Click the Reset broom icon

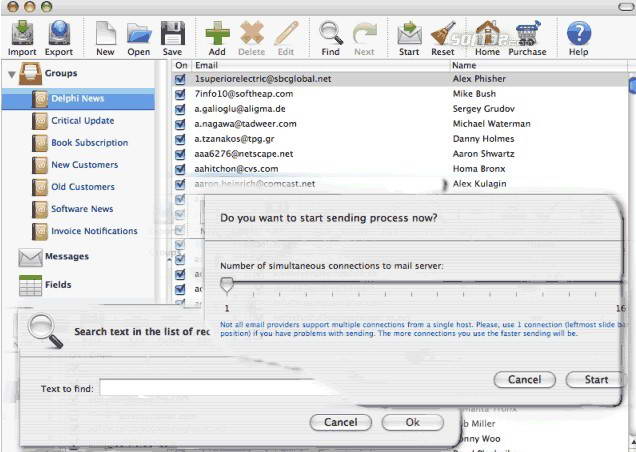(443, 33)
